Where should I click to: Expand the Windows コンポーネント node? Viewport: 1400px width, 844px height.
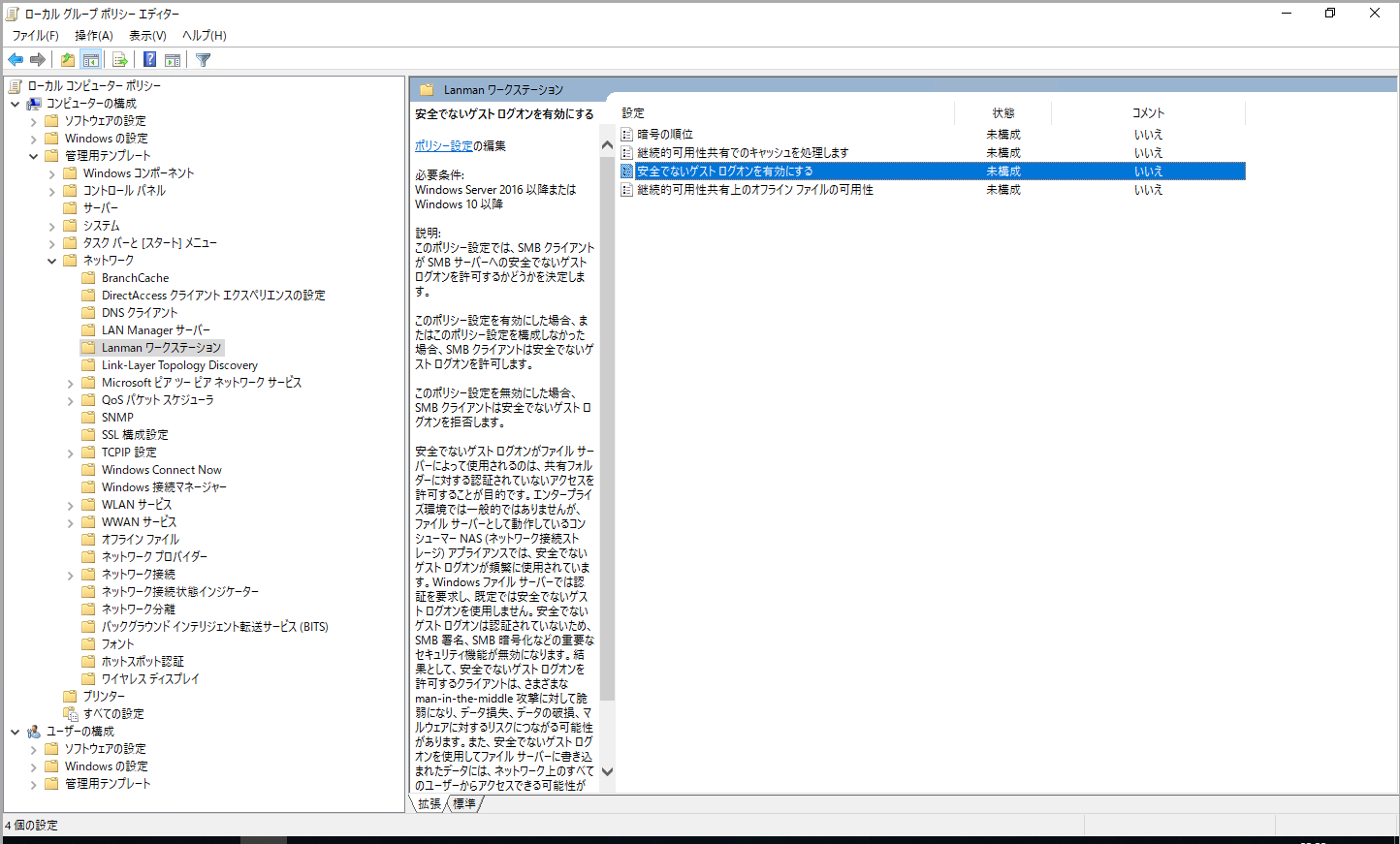click(52, 173)
